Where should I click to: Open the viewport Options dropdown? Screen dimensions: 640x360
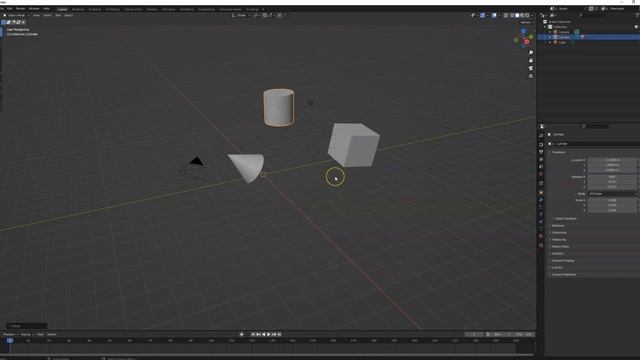527,22
